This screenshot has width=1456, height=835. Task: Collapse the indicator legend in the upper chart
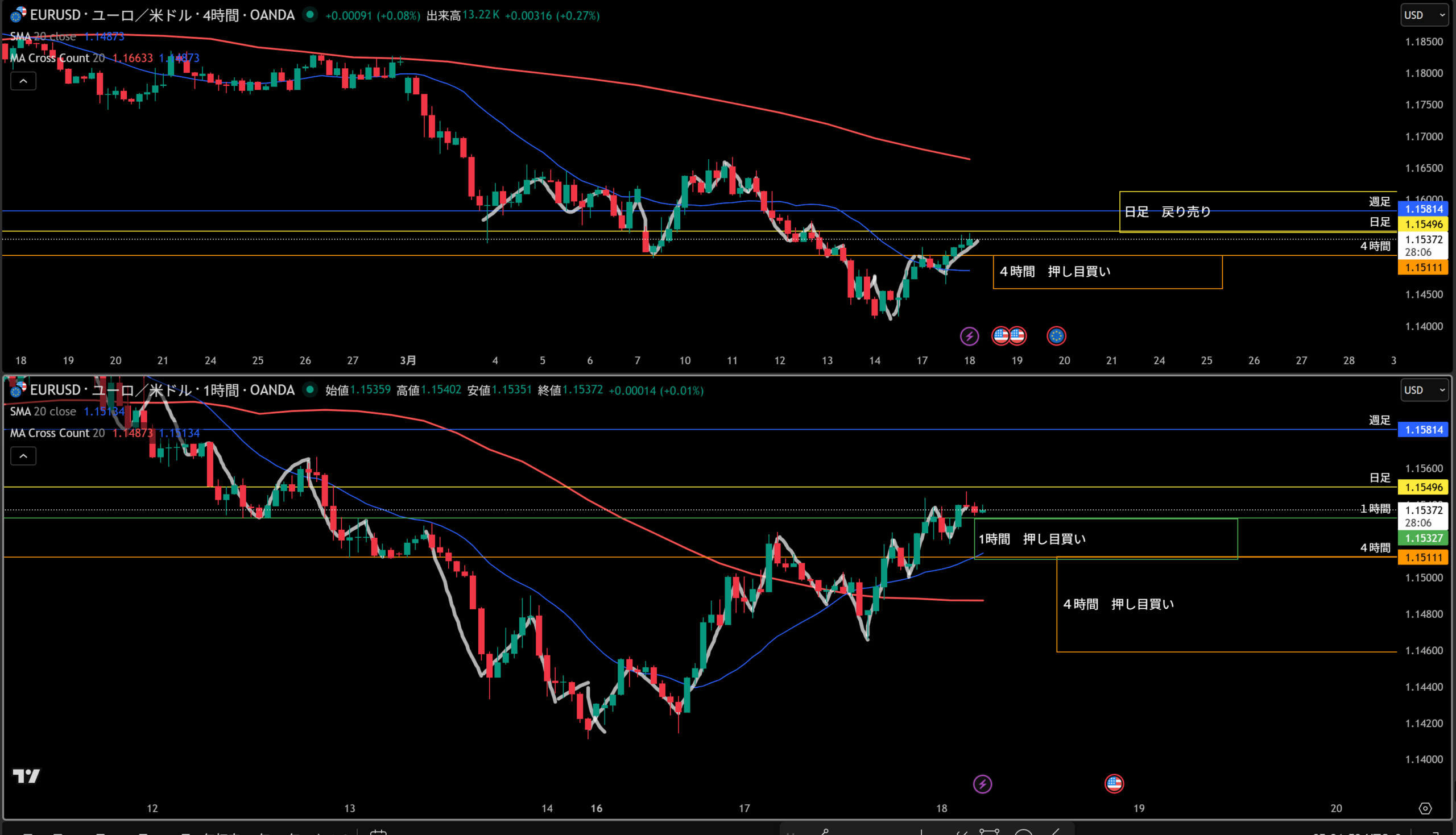pos(23,81)
